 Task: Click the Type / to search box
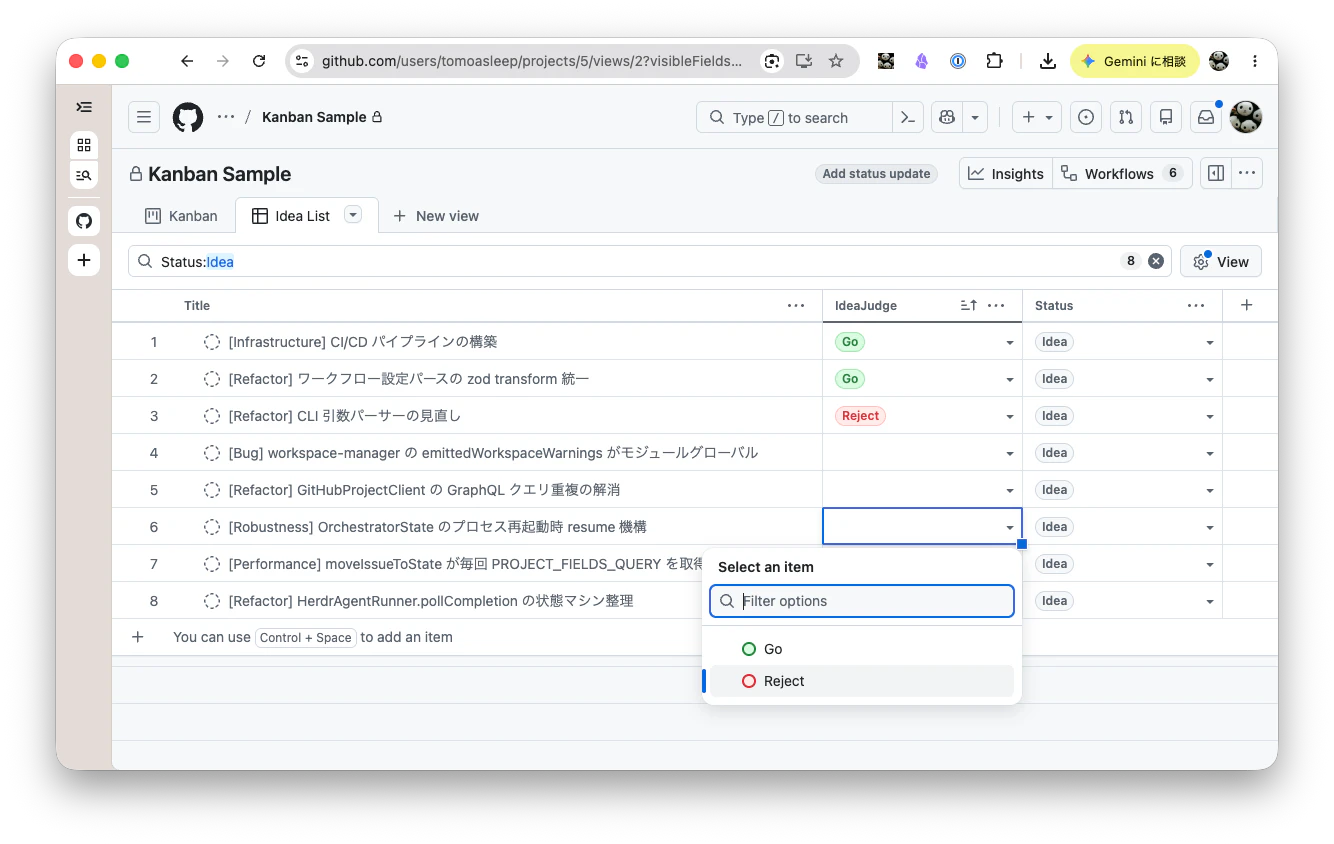(x=794, y=117)
